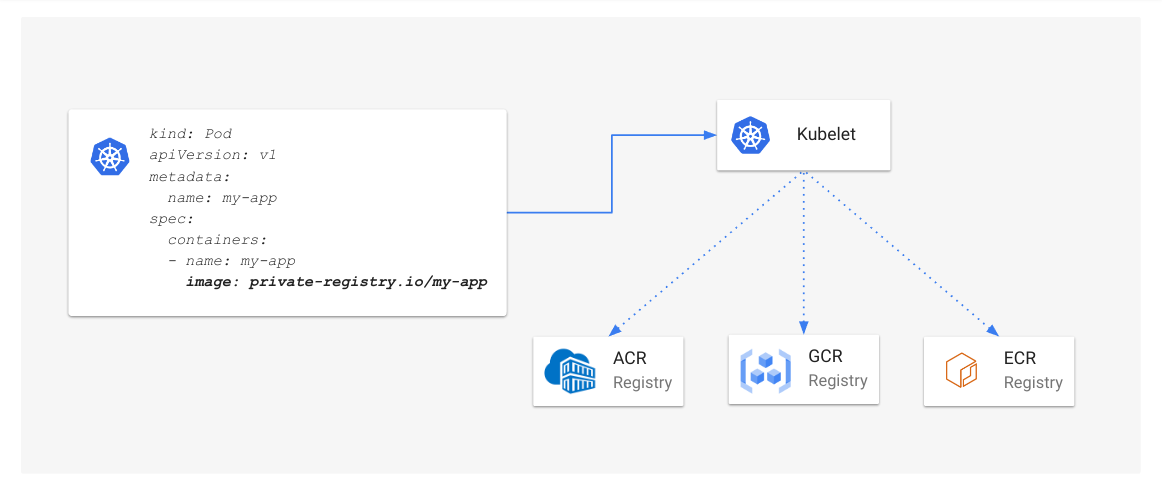The image size is (1162, 491).
Task: Click the dotted arrowhead pointing to ACR
Action: [x=614, y=330]
